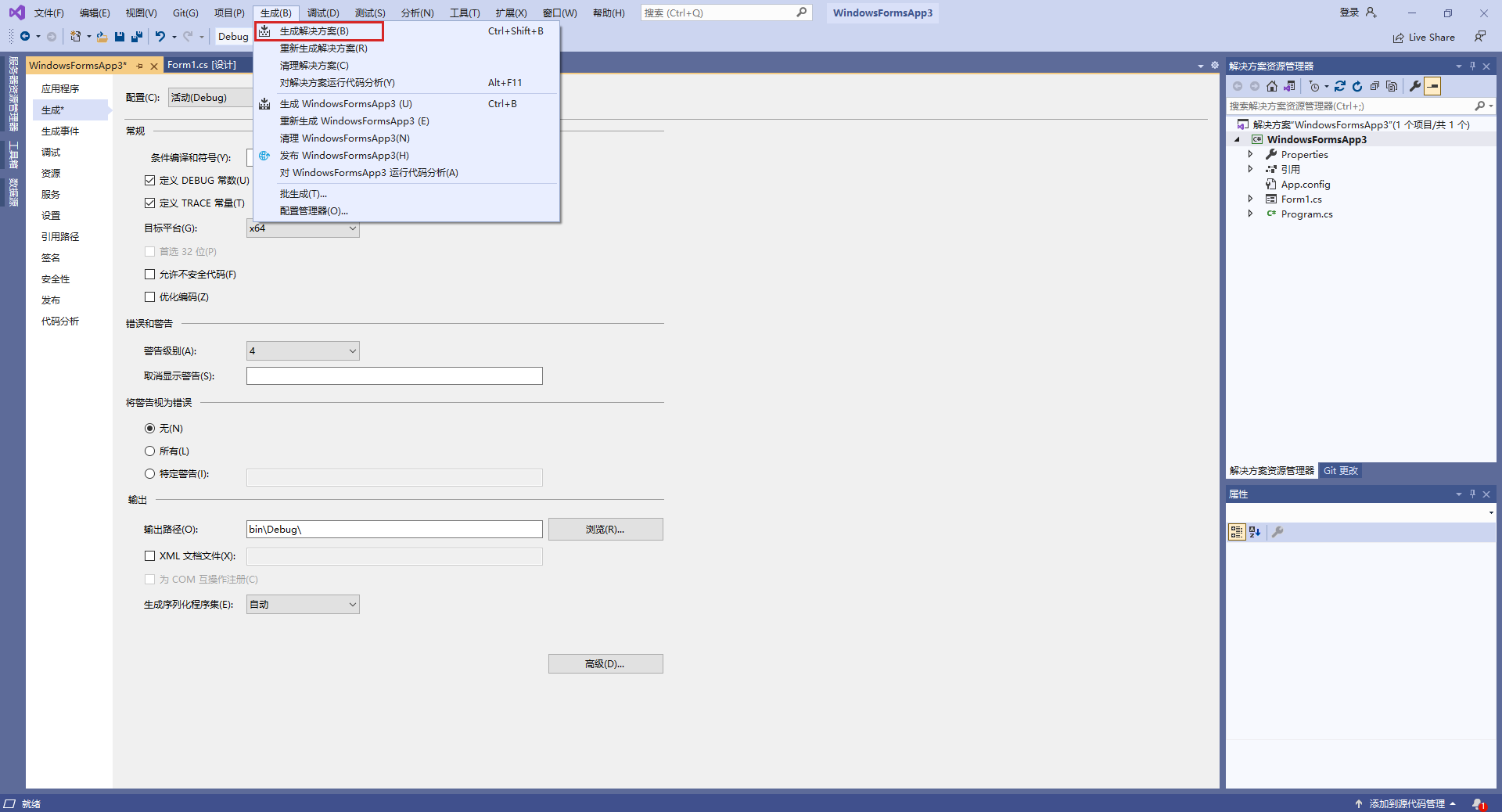Image resolution: width=1502 pixels, height=812 pixels.
Task: Pin the WindowsFormsApp3 tab
Action: (140, 66)
